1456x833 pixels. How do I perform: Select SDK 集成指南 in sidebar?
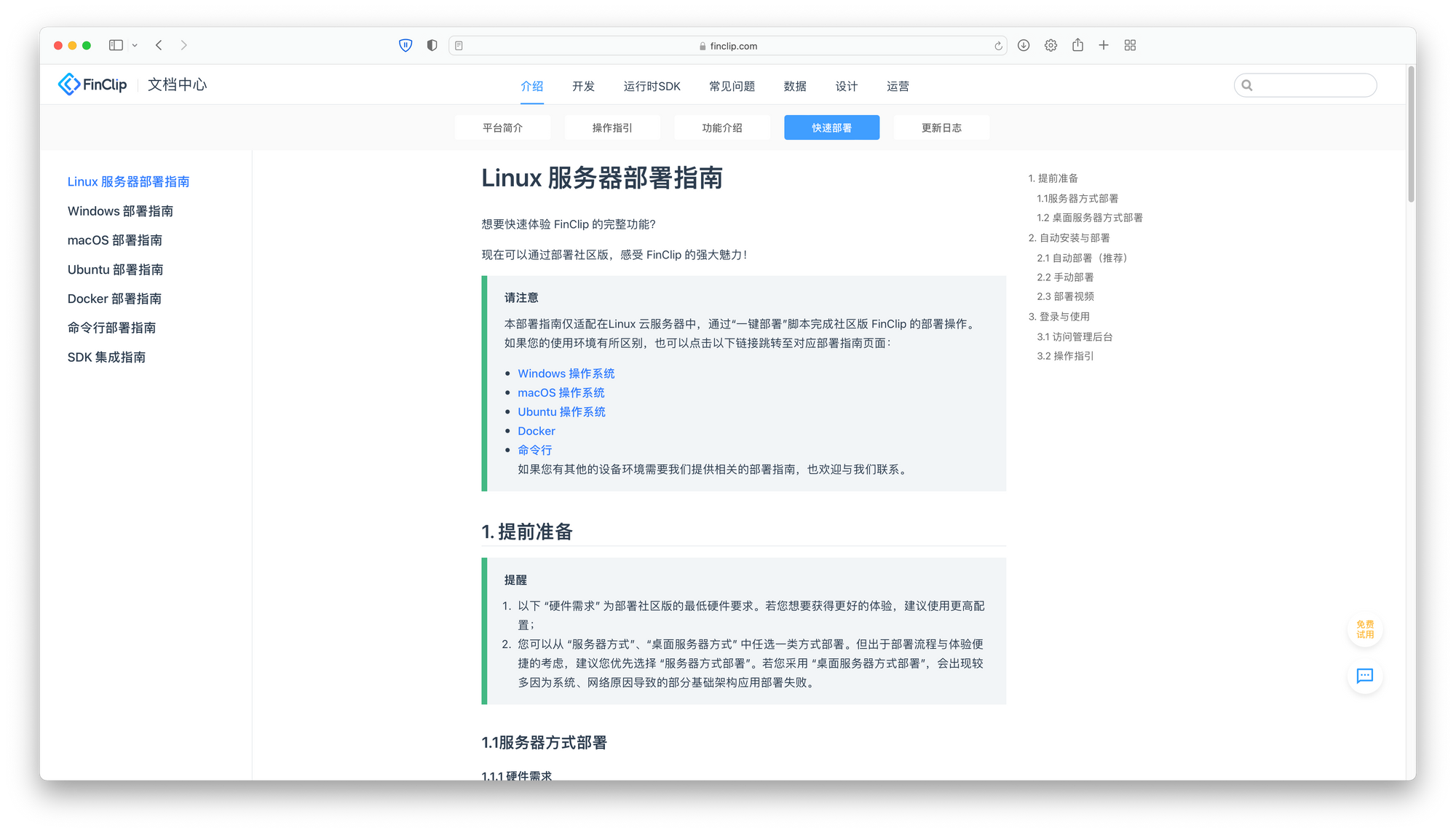pos(106,357)
